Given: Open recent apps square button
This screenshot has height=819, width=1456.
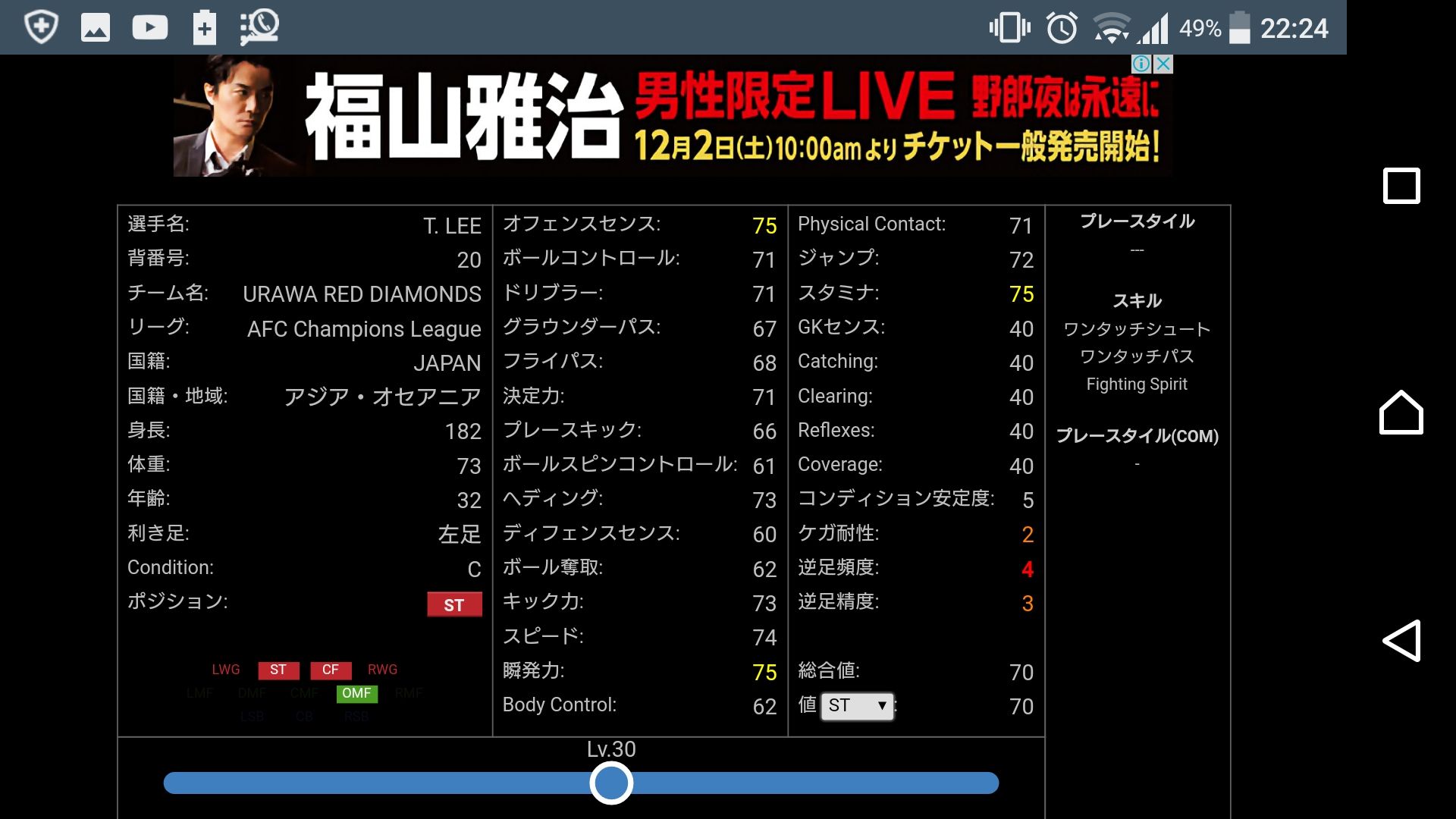Looking at the screenshot, I should [1401, 186].
